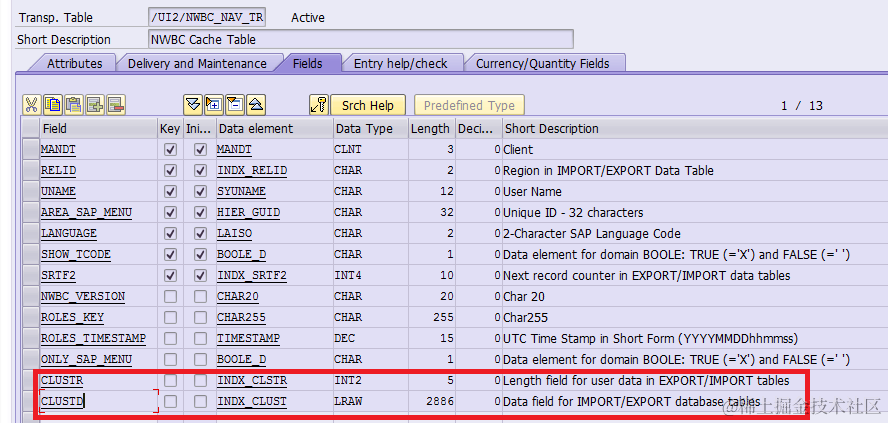Enable the Initial Values checkbox for CLUSTD
The height and width of the screenshot is (423, 888).
pyautogui.click(x=200, y=401)
